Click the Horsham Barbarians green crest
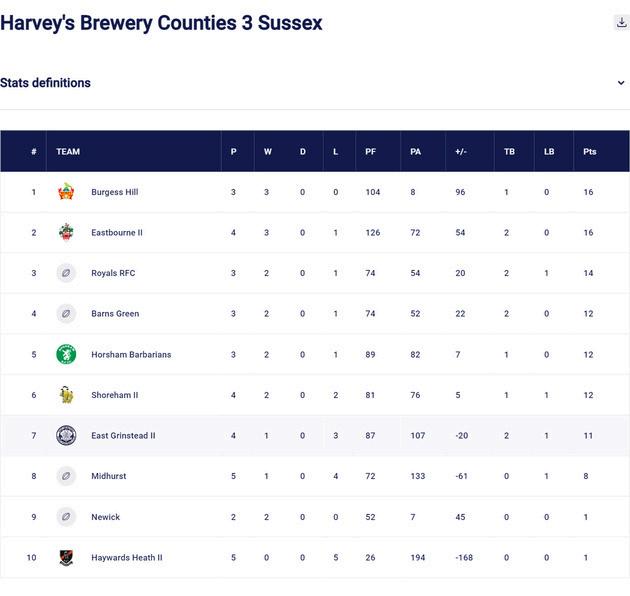The width and height of the screenshot is (630, 596). point(66,354)
